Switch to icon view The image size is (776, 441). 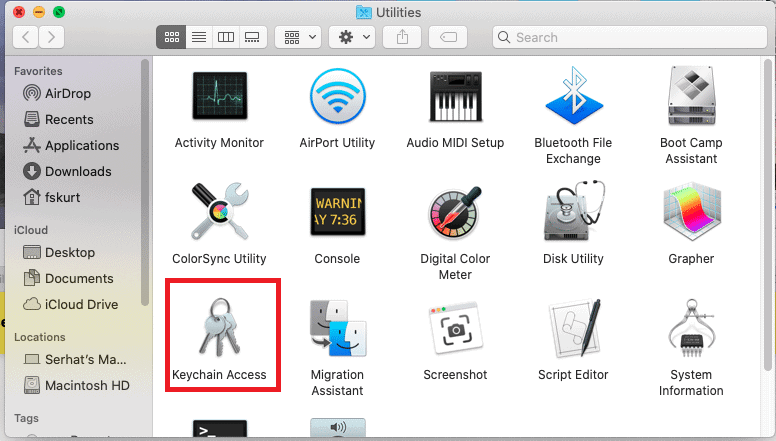tap(171, 37)
